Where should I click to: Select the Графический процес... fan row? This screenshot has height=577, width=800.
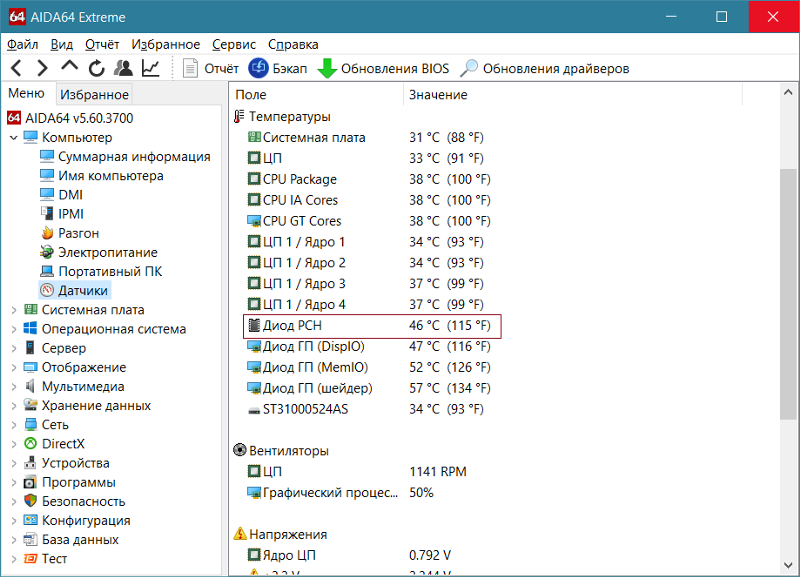340,493
